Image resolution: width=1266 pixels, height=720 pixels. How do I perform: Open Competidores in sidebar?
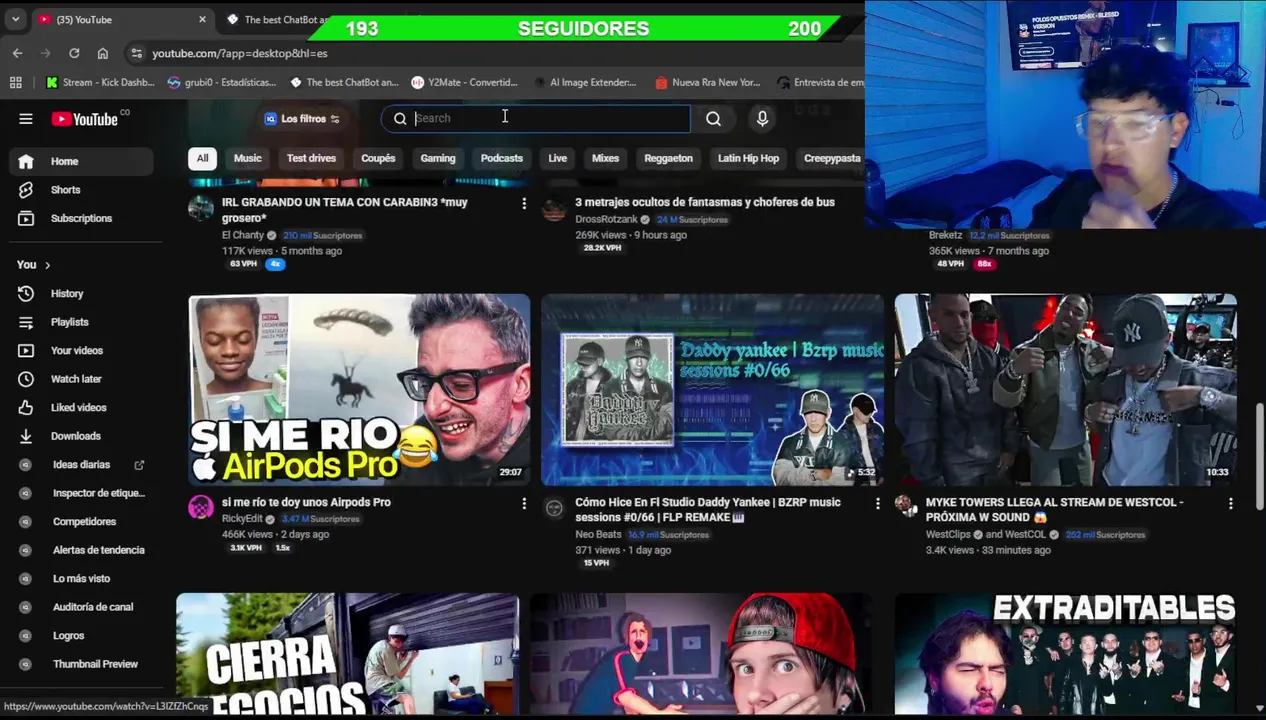(x=82, y=522)
